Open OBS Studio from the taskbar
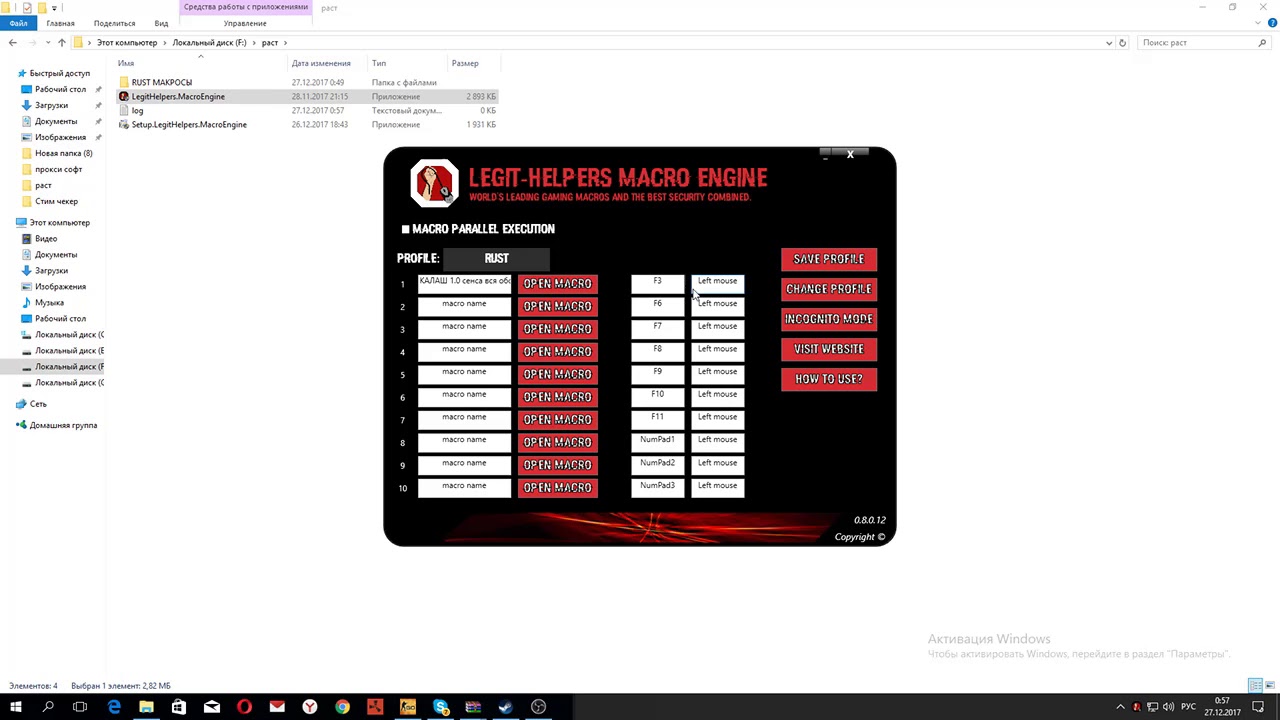Image resolution: width=1280 pixels, height=720 pixels. click(538, 707)
